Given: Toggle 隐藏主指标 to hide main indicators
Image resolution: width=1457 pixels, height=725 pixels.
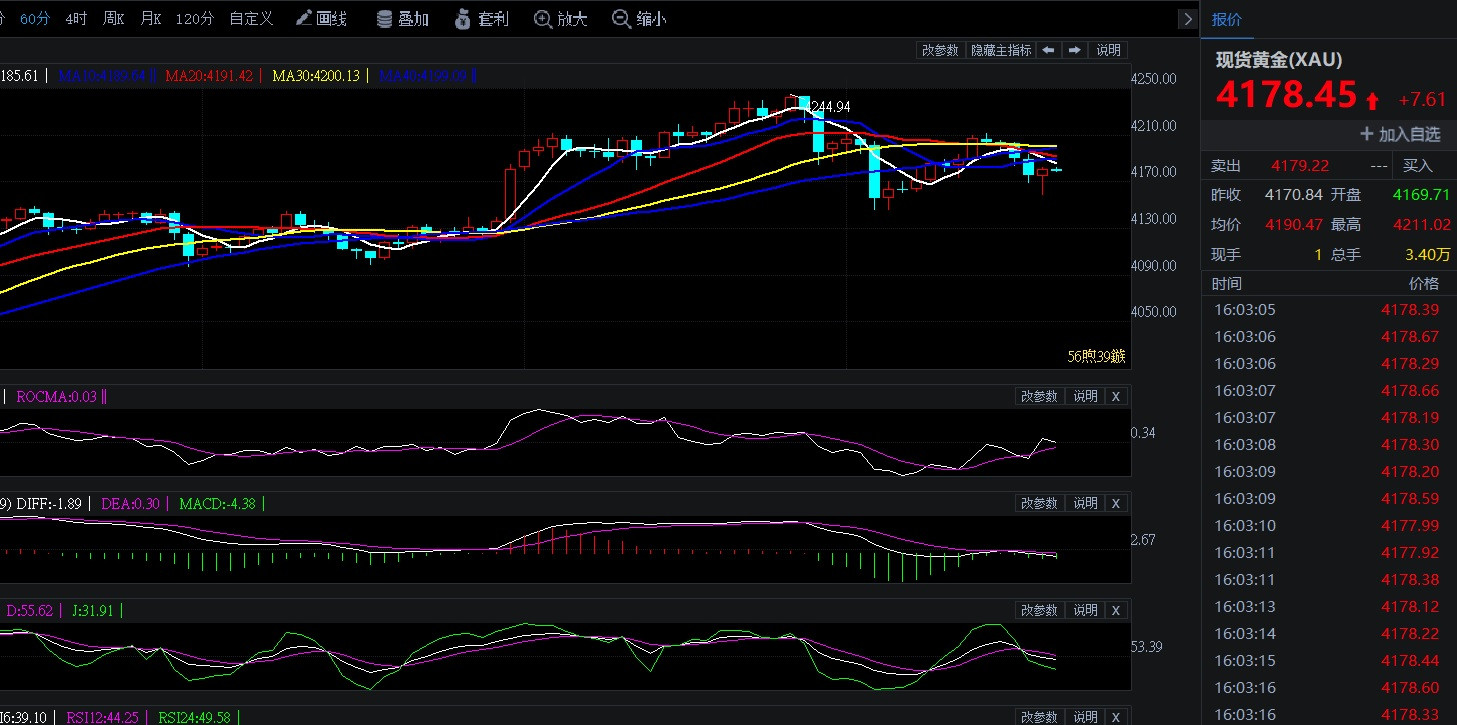Looking at the screenshot, I should click(x=1001, y=50).
